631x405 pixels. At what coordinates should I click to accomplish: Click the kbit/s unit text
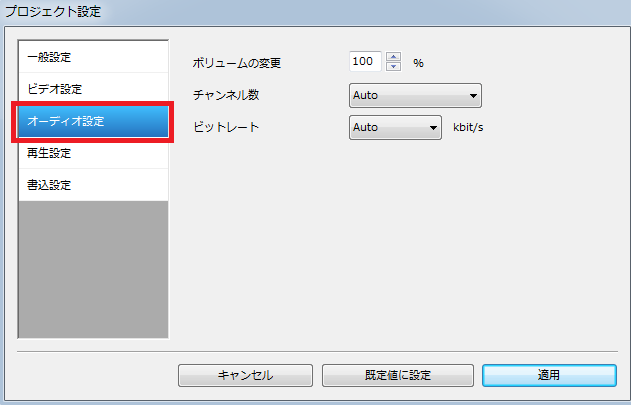tap(468, 127)
